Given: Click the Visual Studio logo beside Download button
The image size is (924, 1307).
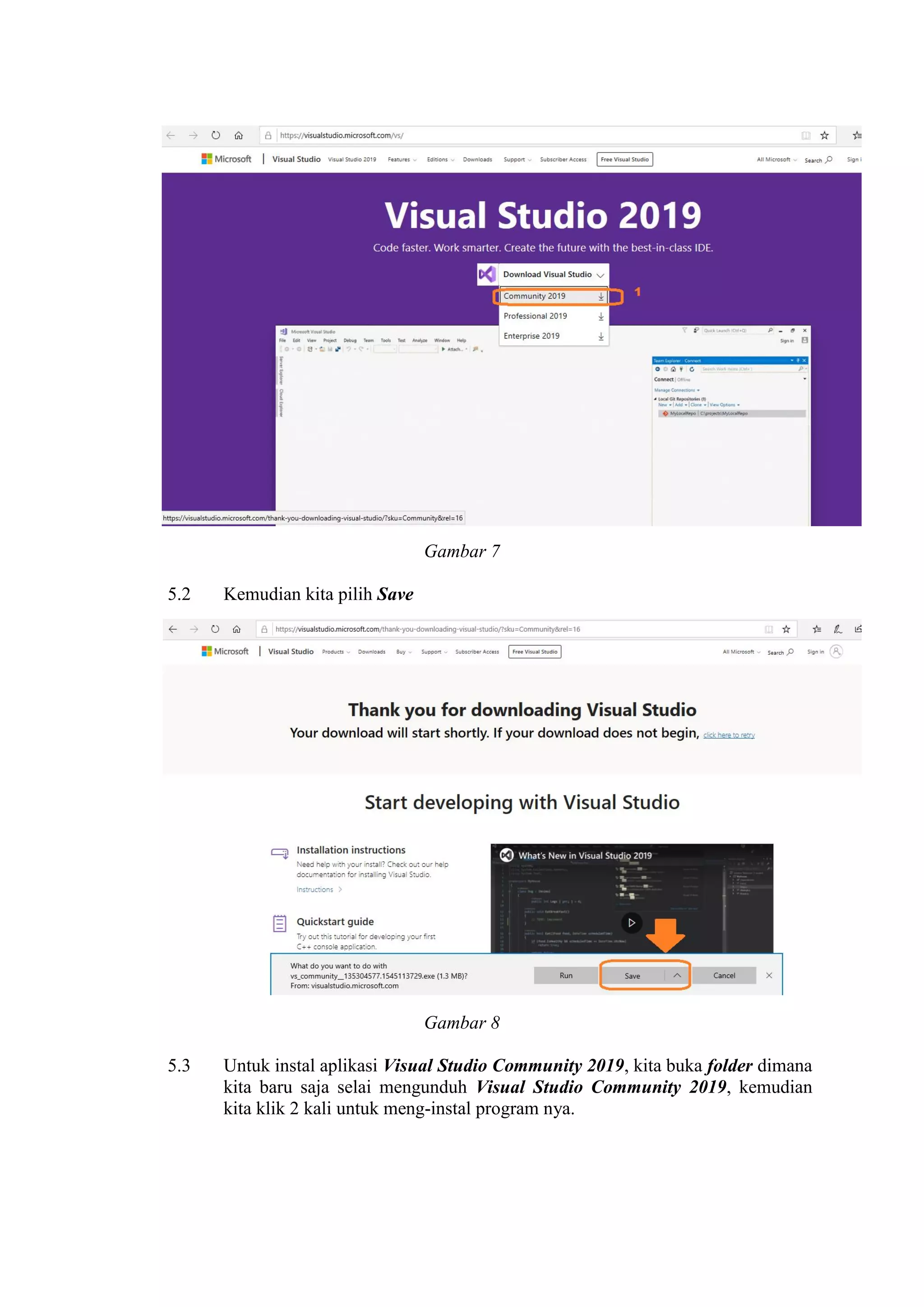Looking at the screenshot, I should (487, 274).
